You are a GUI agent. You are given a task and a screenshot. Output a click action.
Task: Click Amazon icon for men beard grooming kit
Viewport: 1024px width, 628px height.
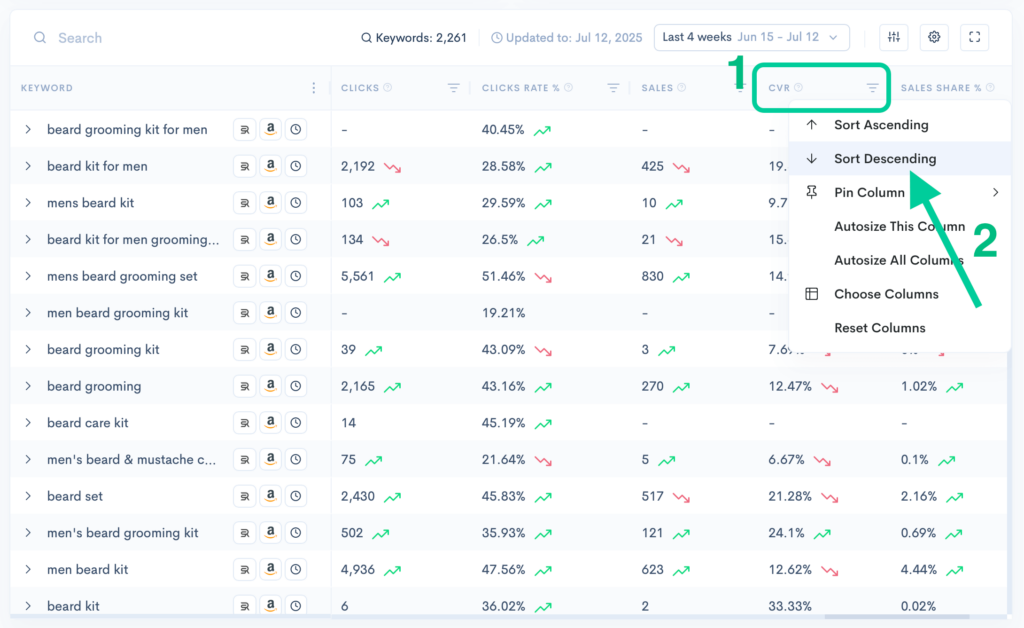(x=270, y=313)
